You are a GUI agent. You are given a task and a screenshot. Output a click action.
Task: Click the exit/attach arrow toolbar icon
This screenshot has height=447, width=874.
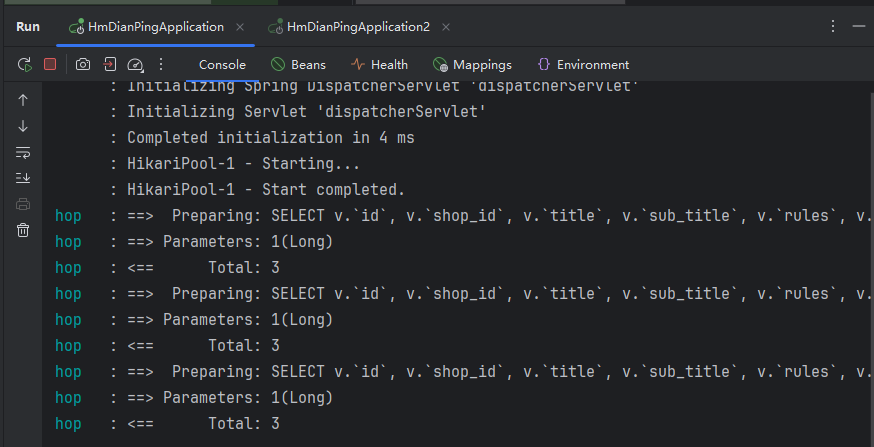click(x=109, y=65)
